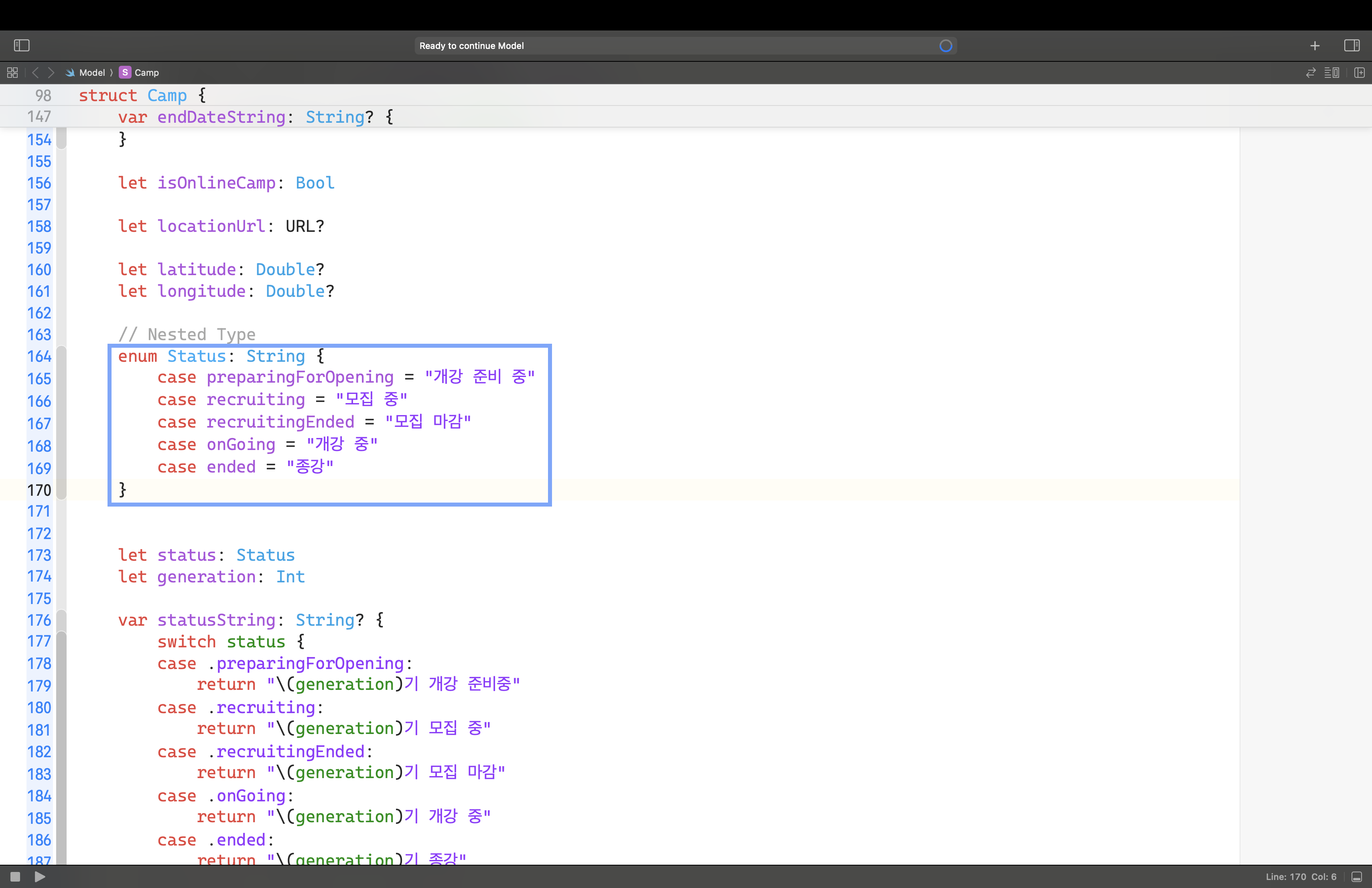Go forward in editor history
1372x888 pixels.
[51, 73]
